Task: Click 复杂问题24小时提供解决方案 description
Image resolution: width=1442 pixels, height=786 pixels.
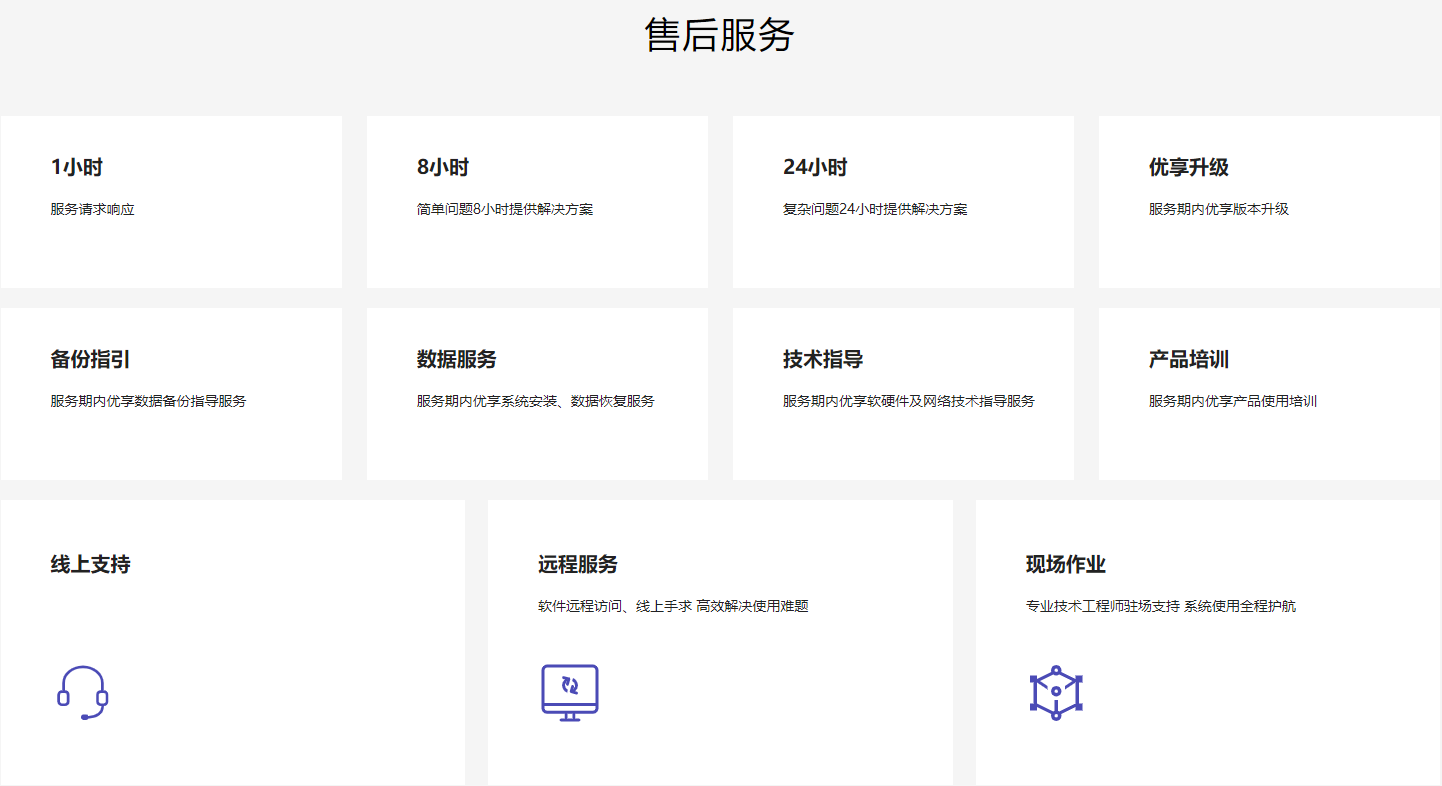Action: [874, 210]
